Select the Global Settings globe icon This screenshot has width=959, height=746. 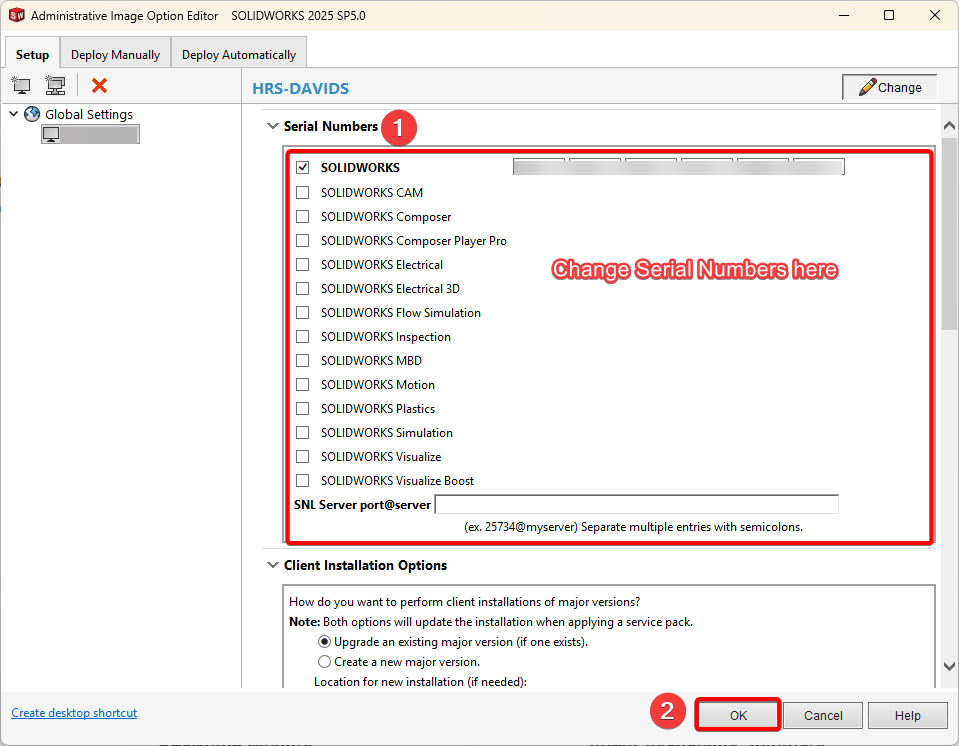pos(32,114)
